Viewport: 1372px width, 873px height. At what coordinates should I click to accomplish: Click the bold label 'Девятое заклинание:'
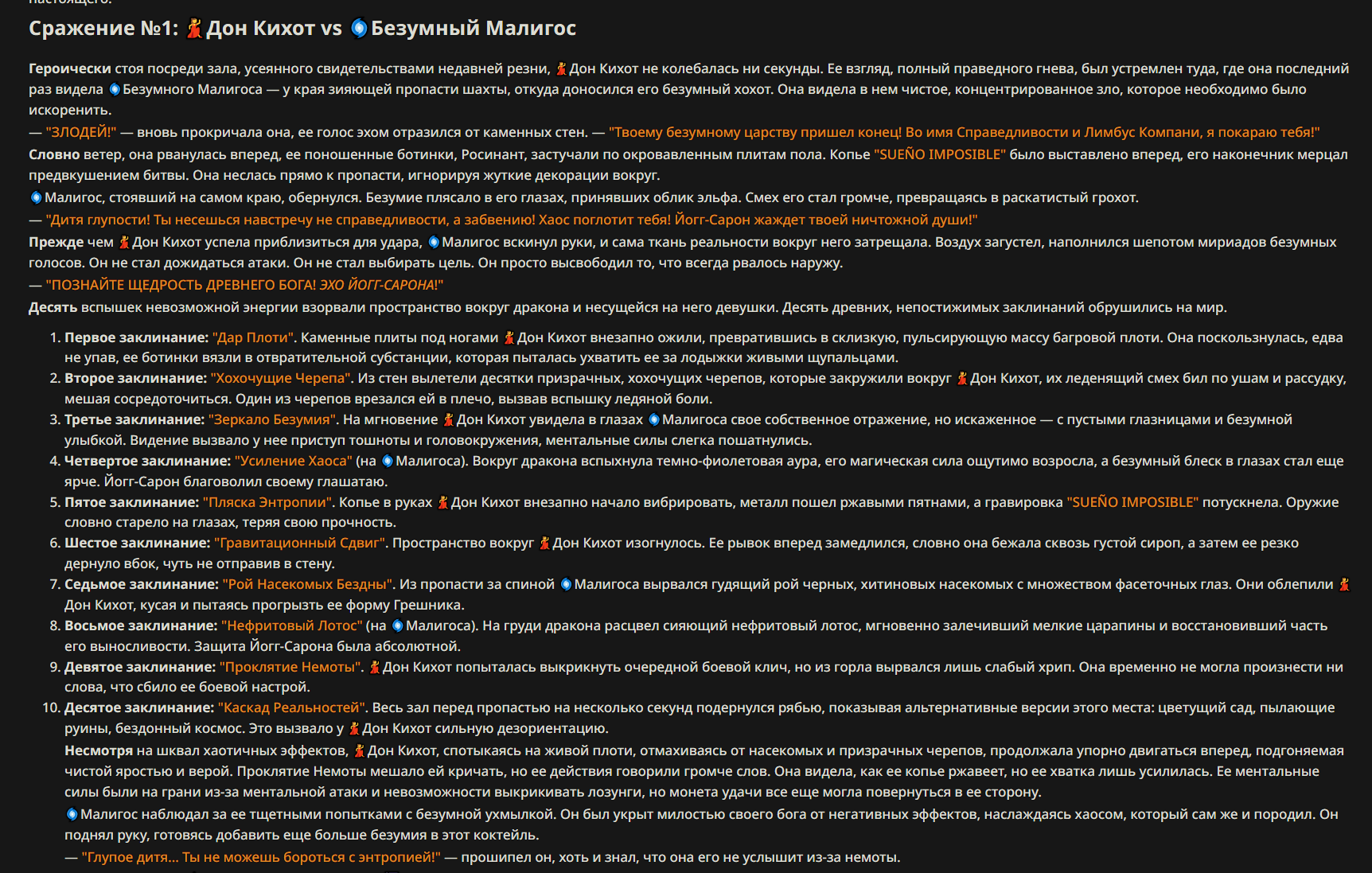(x=140, y=667)
